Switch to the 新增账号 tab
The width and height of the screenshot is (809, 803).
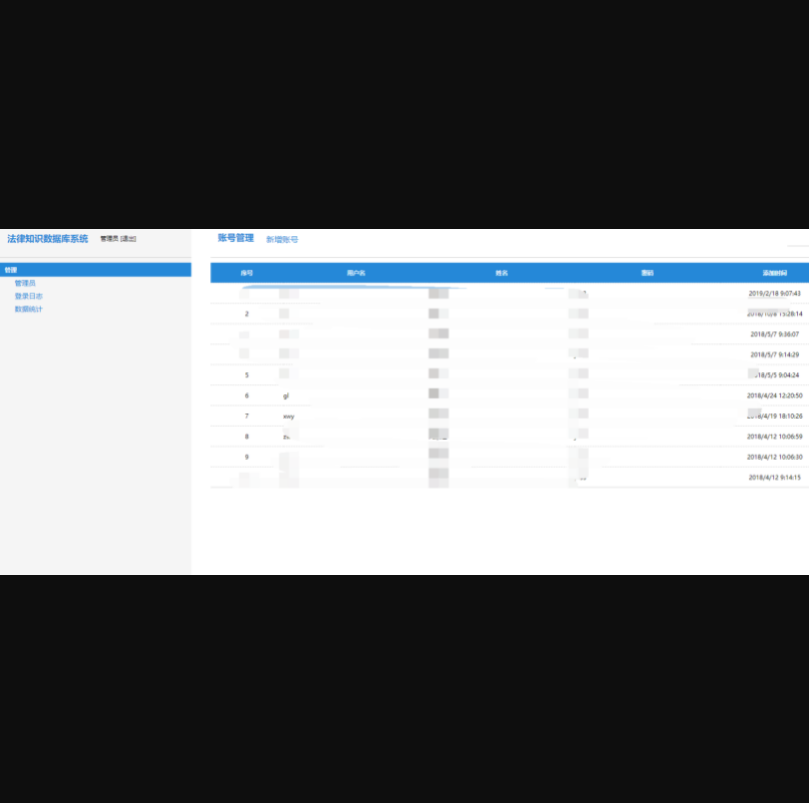tap(282, 240)
